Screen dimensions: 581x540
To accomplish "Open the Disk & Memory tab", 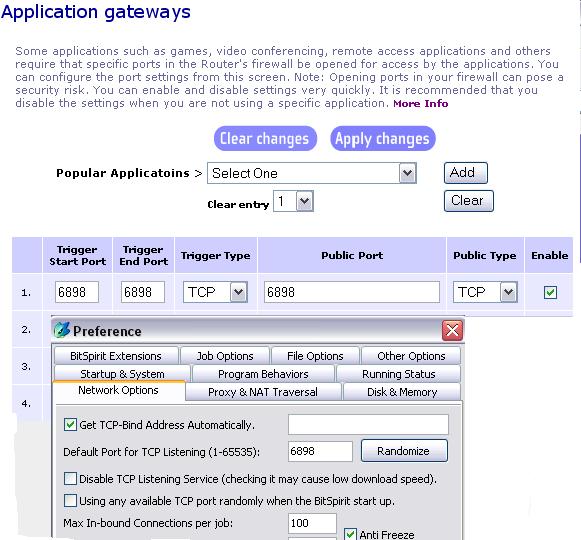I will [x=402, y=392].
